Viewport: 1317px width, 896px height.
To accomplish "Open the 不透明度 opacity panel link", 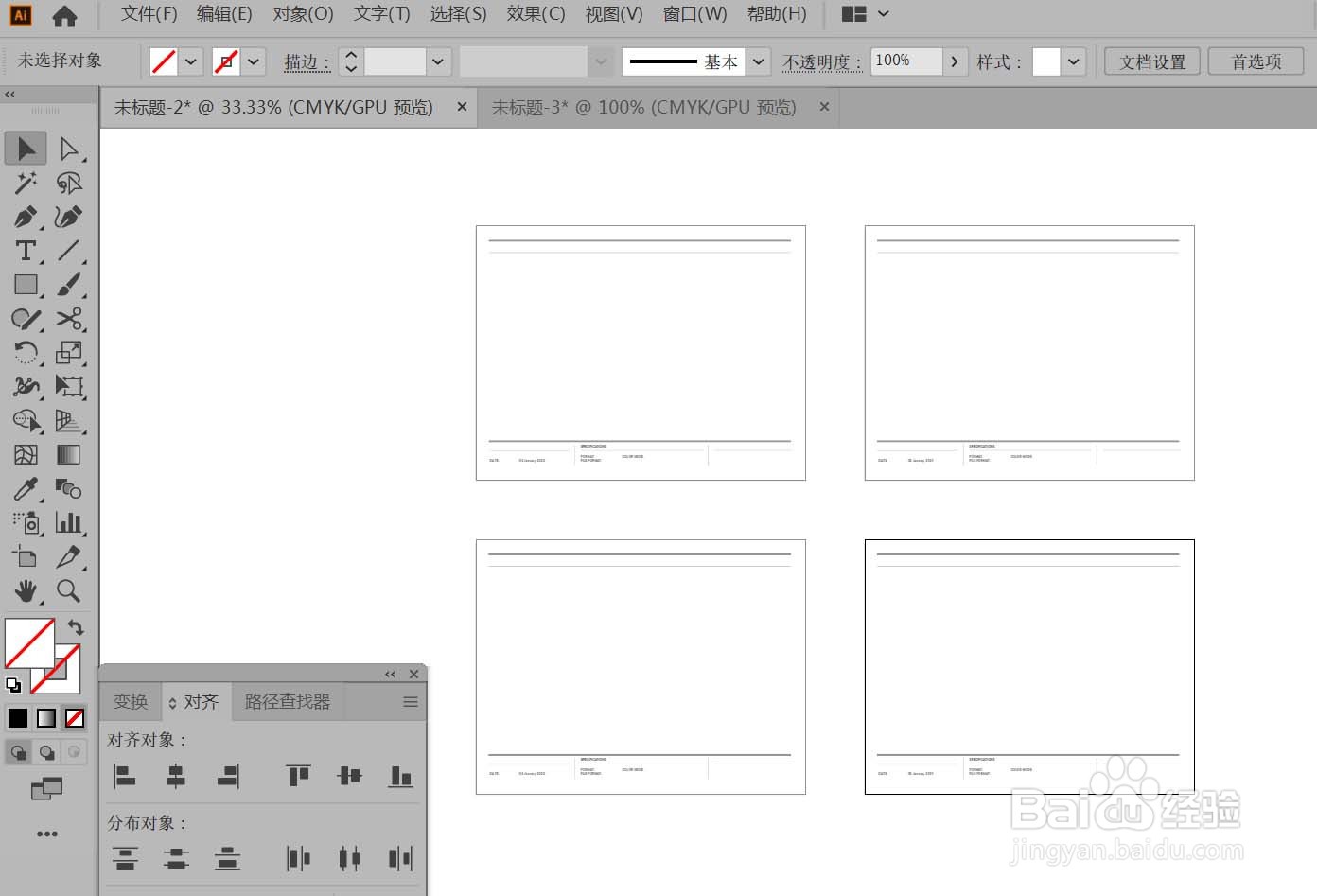I will [x=821, y=62].
